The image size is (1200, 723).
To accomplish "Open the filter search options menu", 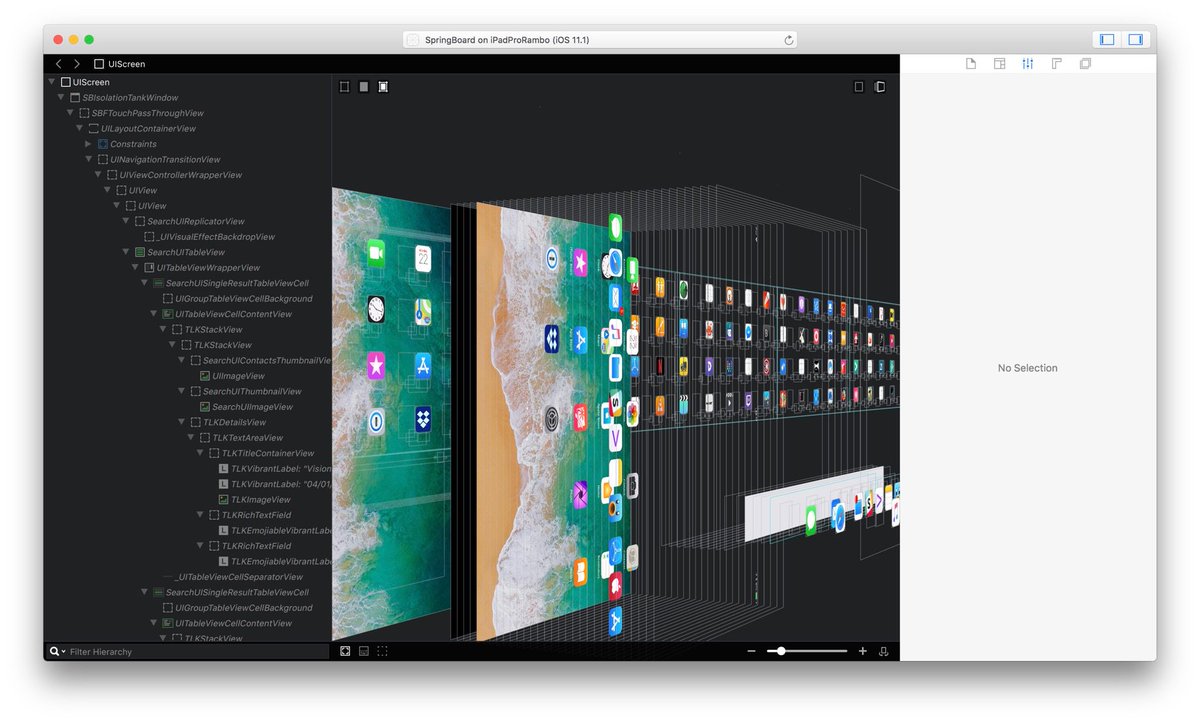I will [x=62, y=651].
